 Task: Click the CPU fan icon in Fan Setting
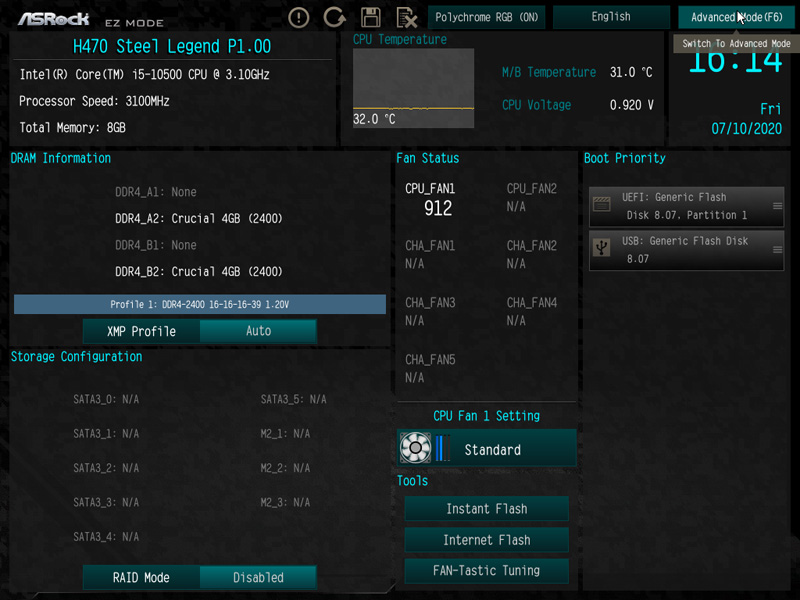click(x=415, y=447)
